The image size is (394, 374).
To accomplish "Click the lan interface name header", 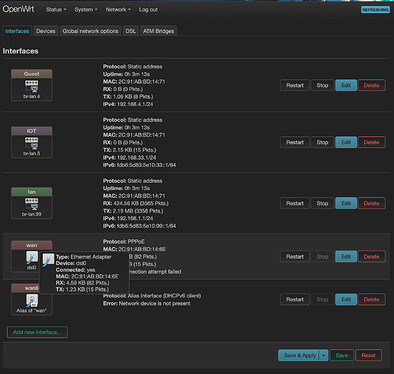I will pos(32,192).
